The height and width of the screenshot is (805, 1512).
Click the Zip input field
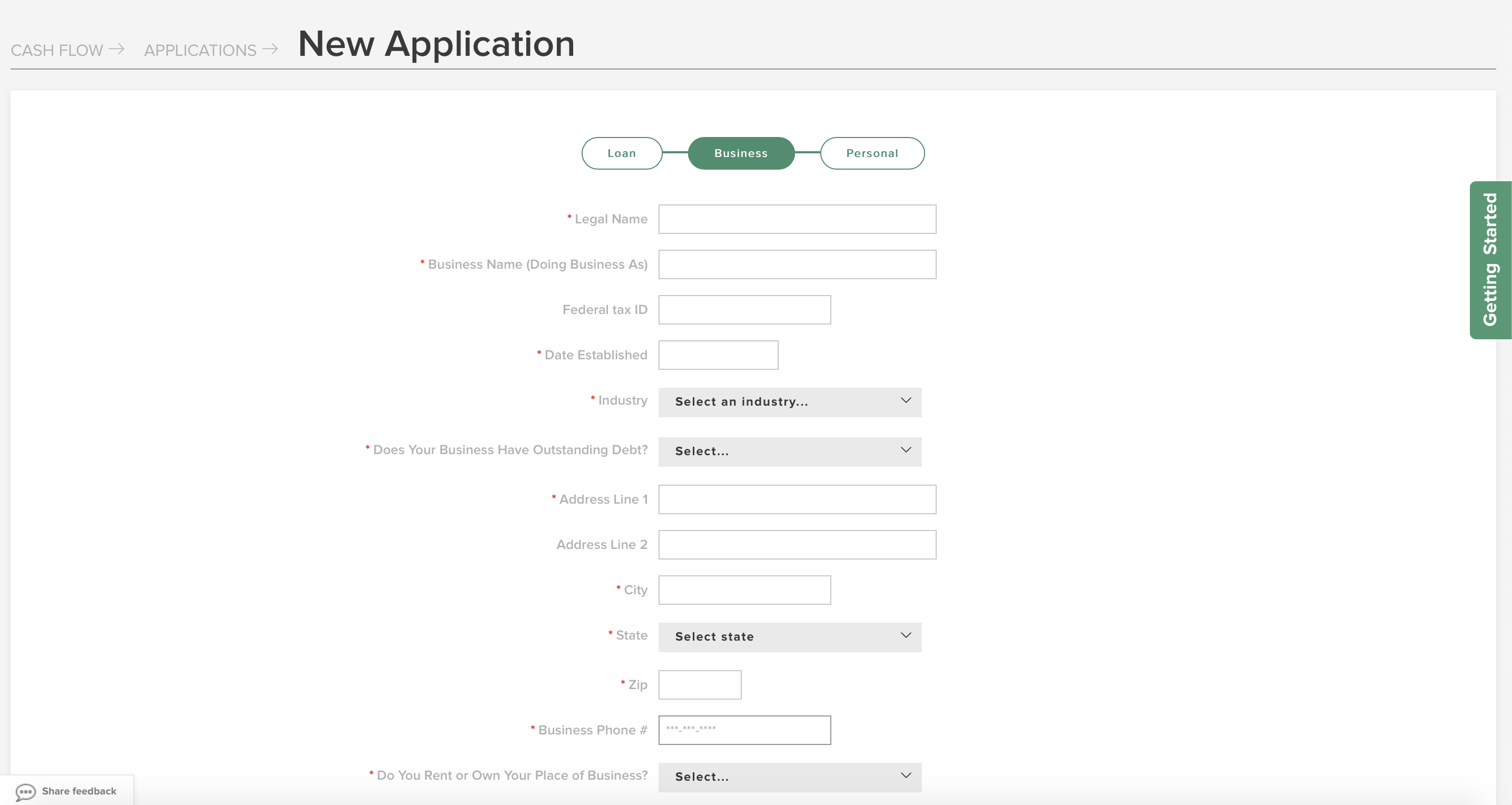tap(700, 685)
